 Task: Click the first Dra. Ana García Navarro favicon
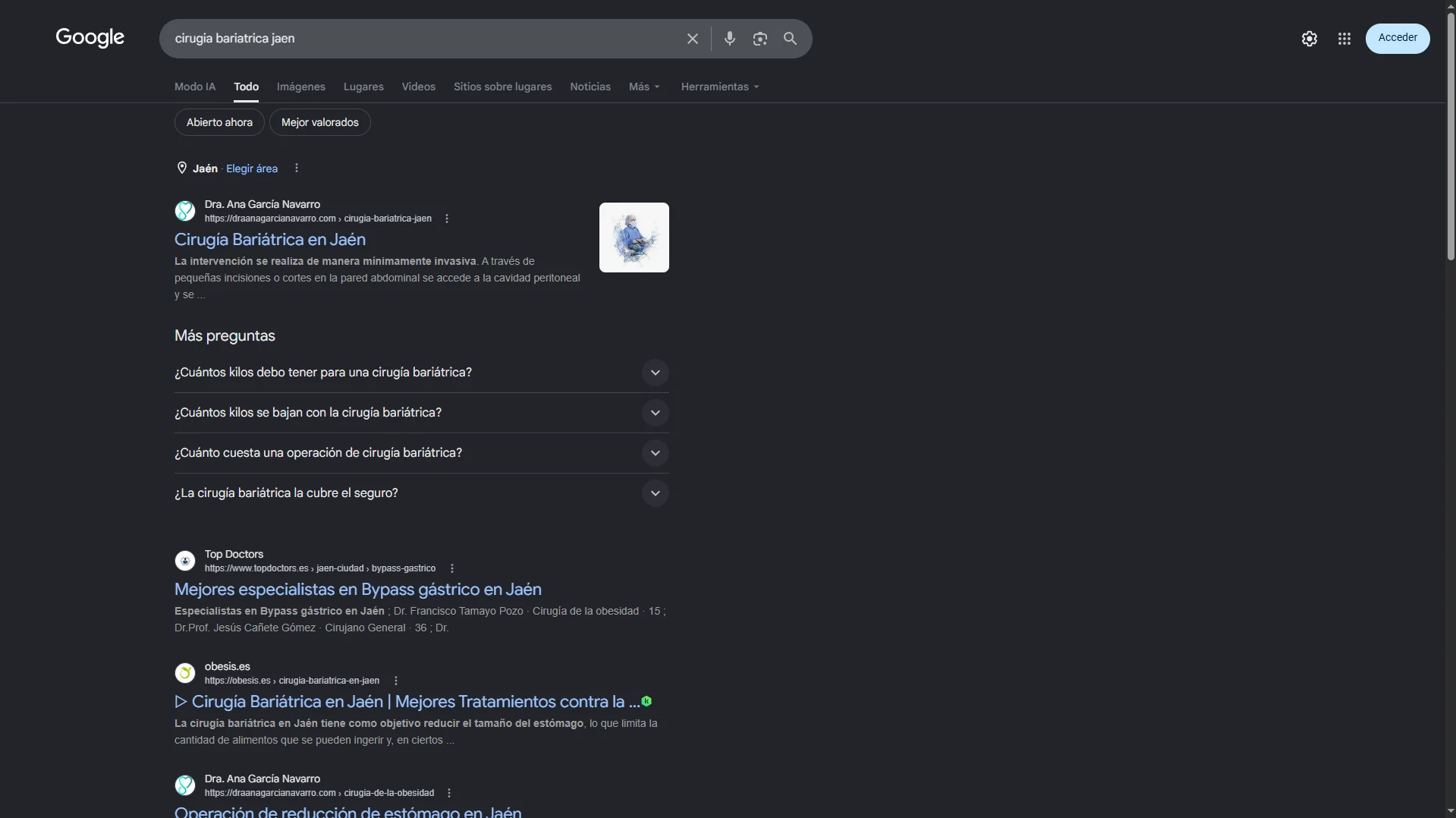coord(185,211)
